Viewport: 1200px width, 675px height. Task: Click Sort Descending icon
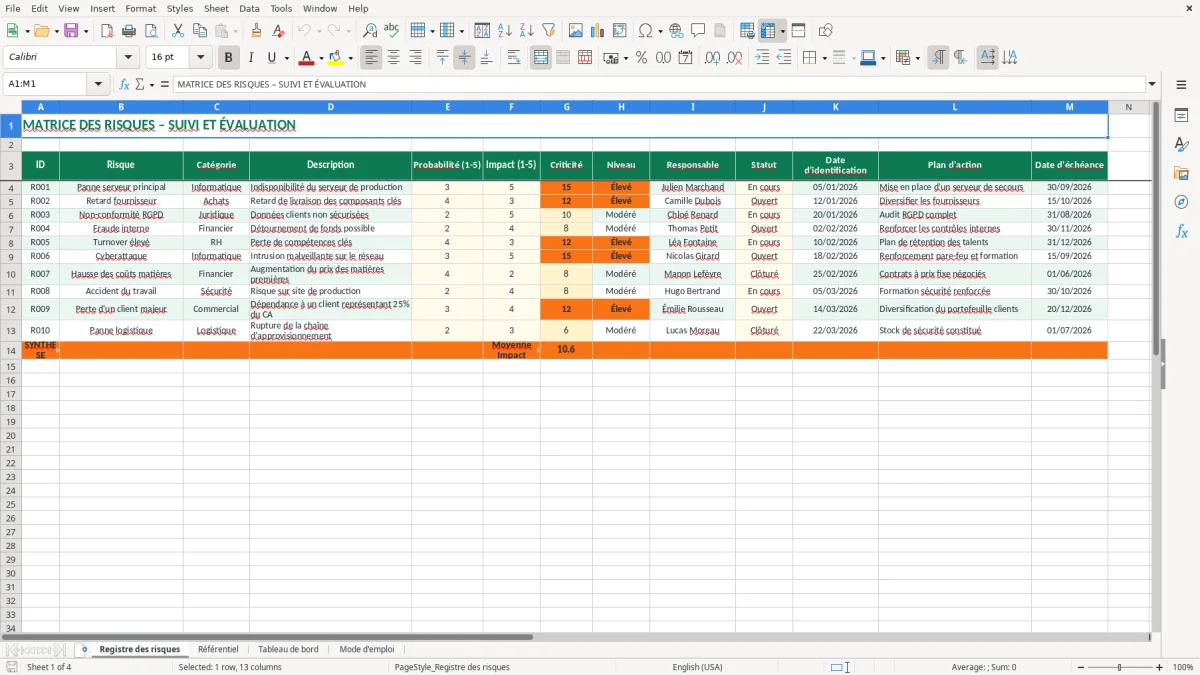[527, 31]
